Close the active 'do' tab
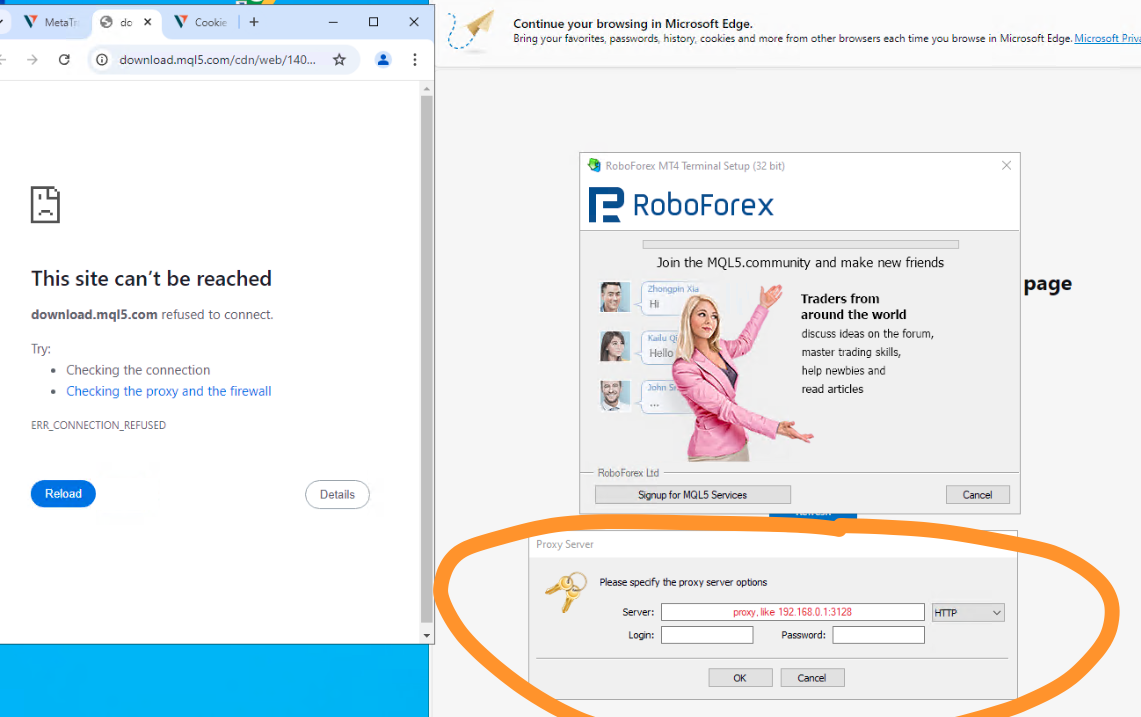 (x=148, y=22)
